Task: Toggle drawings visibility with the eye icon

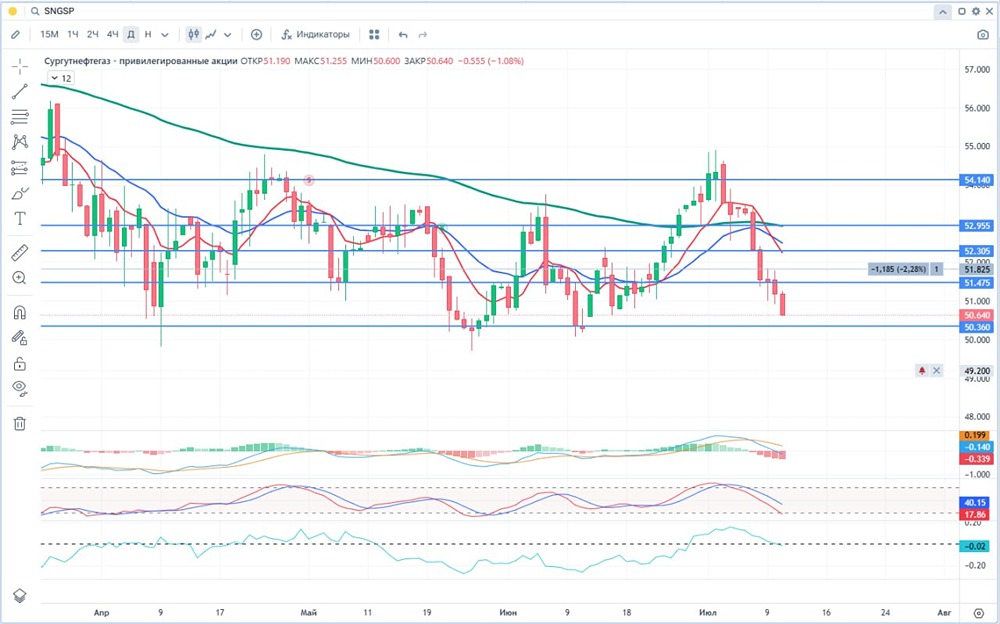Action: tap(19, 387)
